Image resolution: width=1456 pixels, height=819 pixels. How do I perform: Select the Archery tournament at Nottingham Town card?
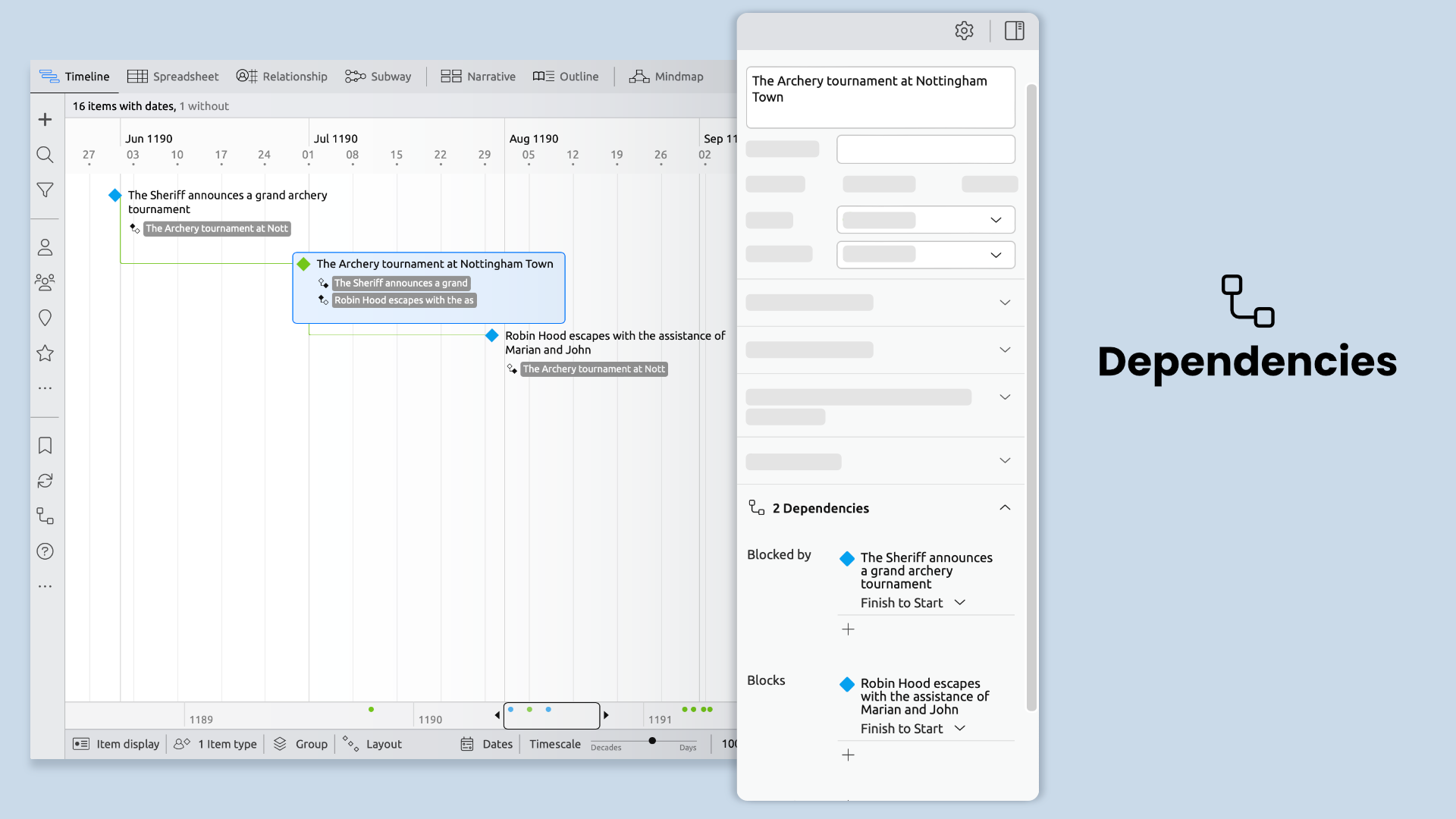coord(428,288)
